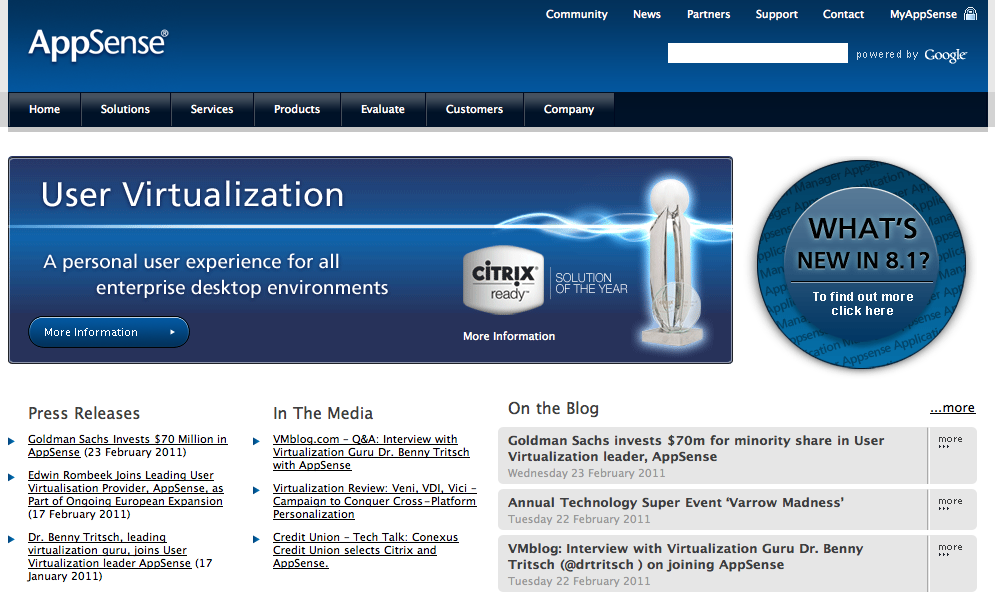This screenshot has width=995, height=595.
Task: Focus the site search input field
Action: [x=758, y=53]
